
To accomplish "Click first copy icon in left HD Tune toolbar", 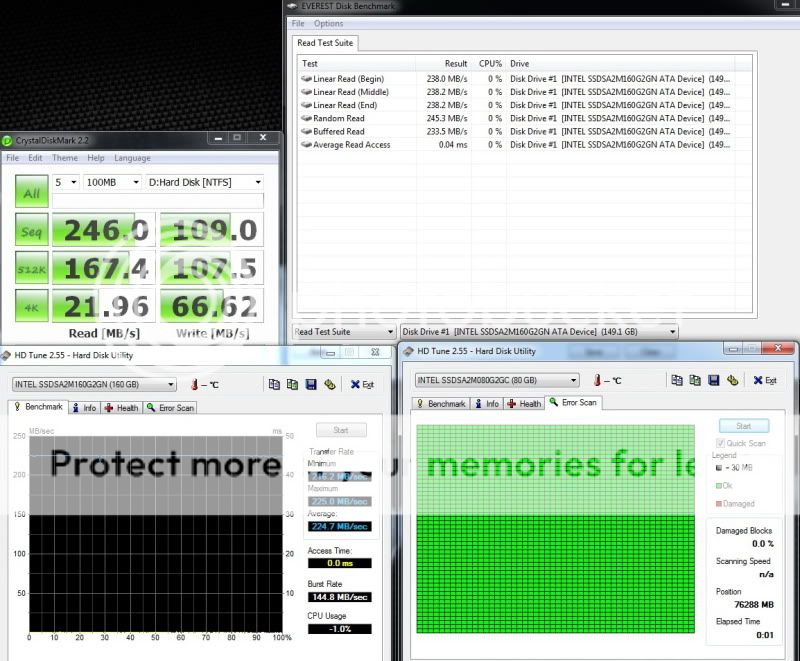I will coord(274,384).
